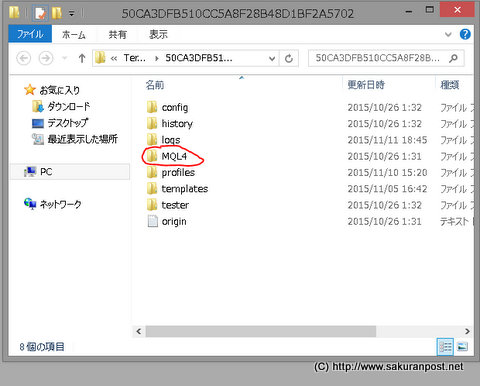Open recent locations dropdown arrow
480x386 pixels.
tap(64, 59)
